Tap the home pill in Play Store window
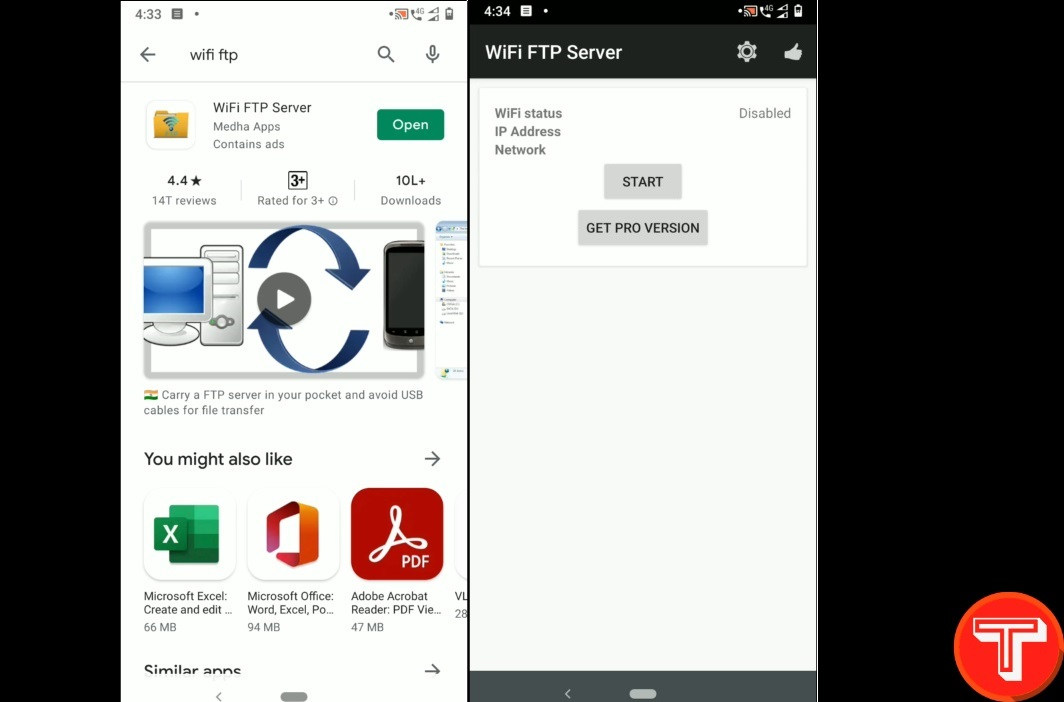This screenshot has width=1064, height=702. coord(294,697)
